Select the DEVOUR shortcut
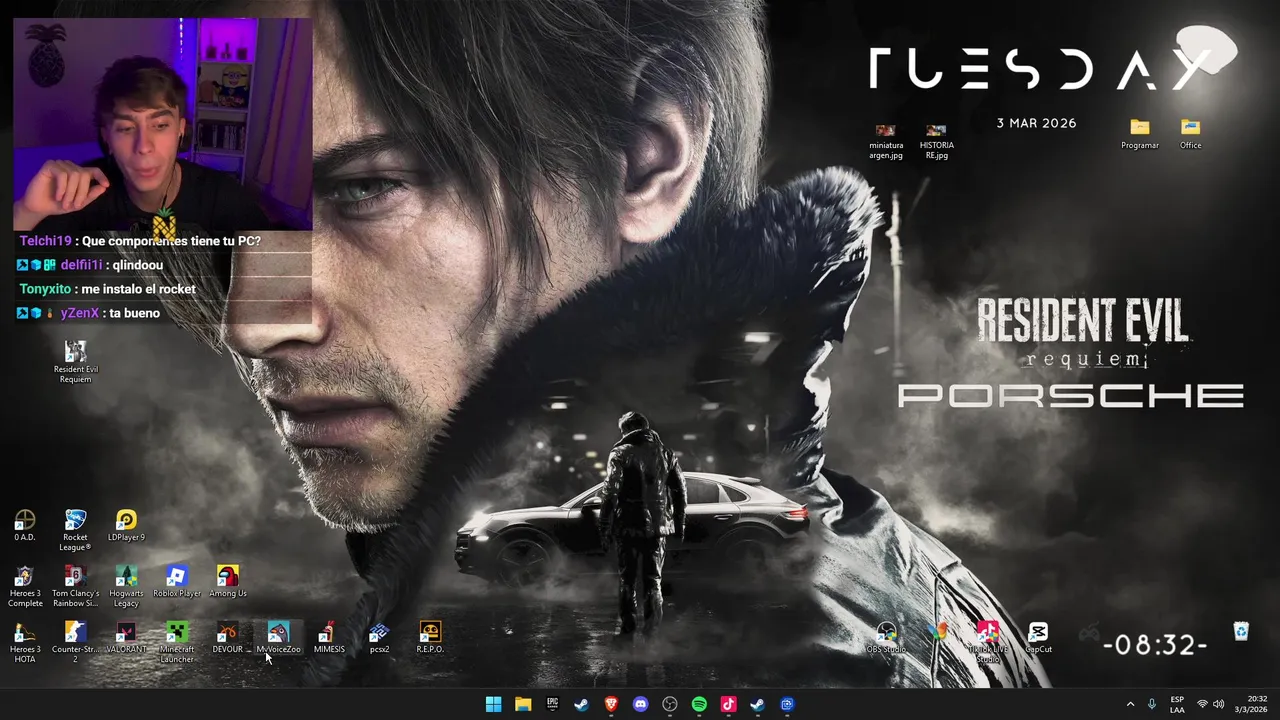 (228, 638)
